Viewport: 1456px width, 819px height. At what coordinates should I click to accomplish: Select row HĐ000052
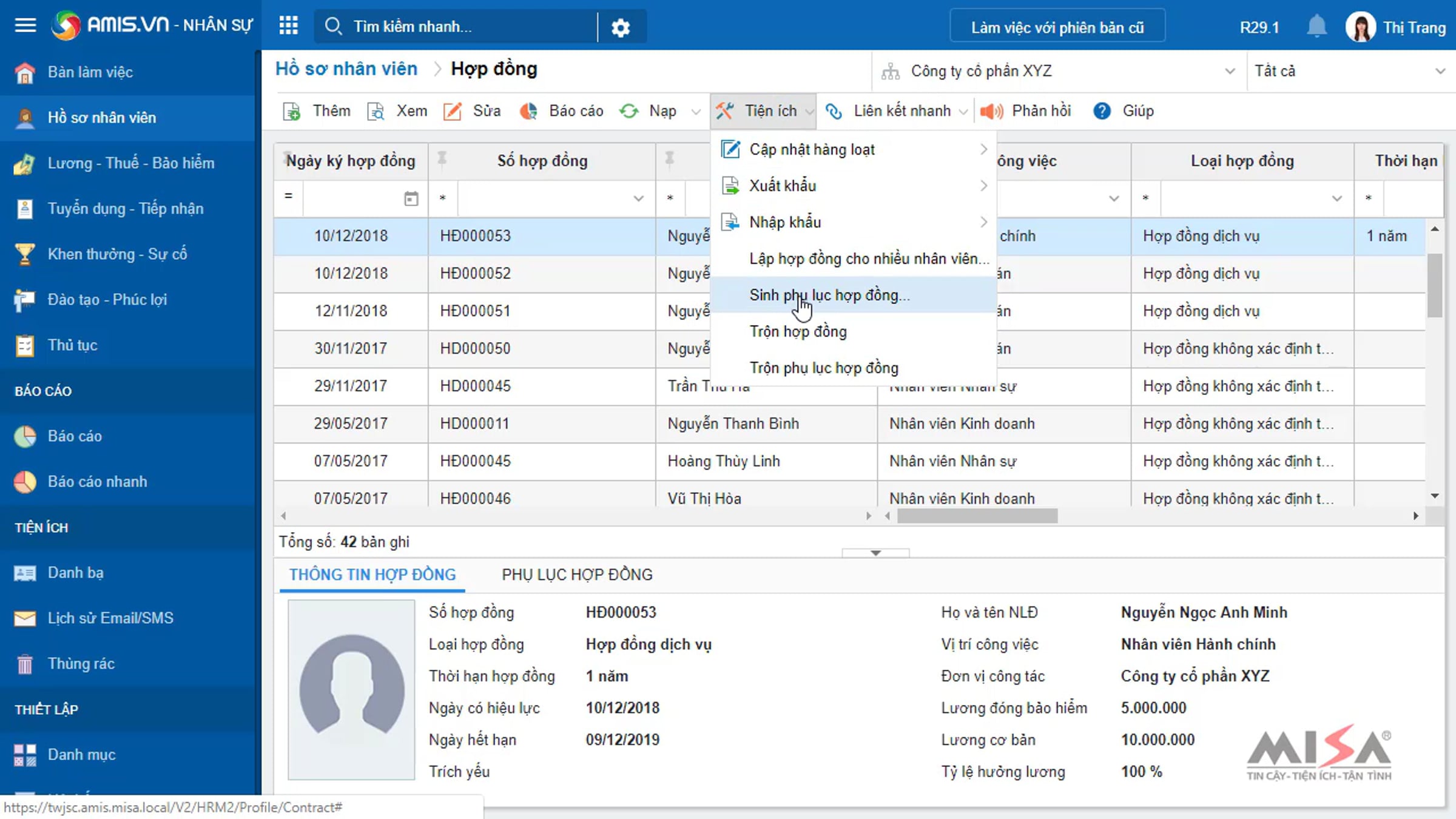849,274
